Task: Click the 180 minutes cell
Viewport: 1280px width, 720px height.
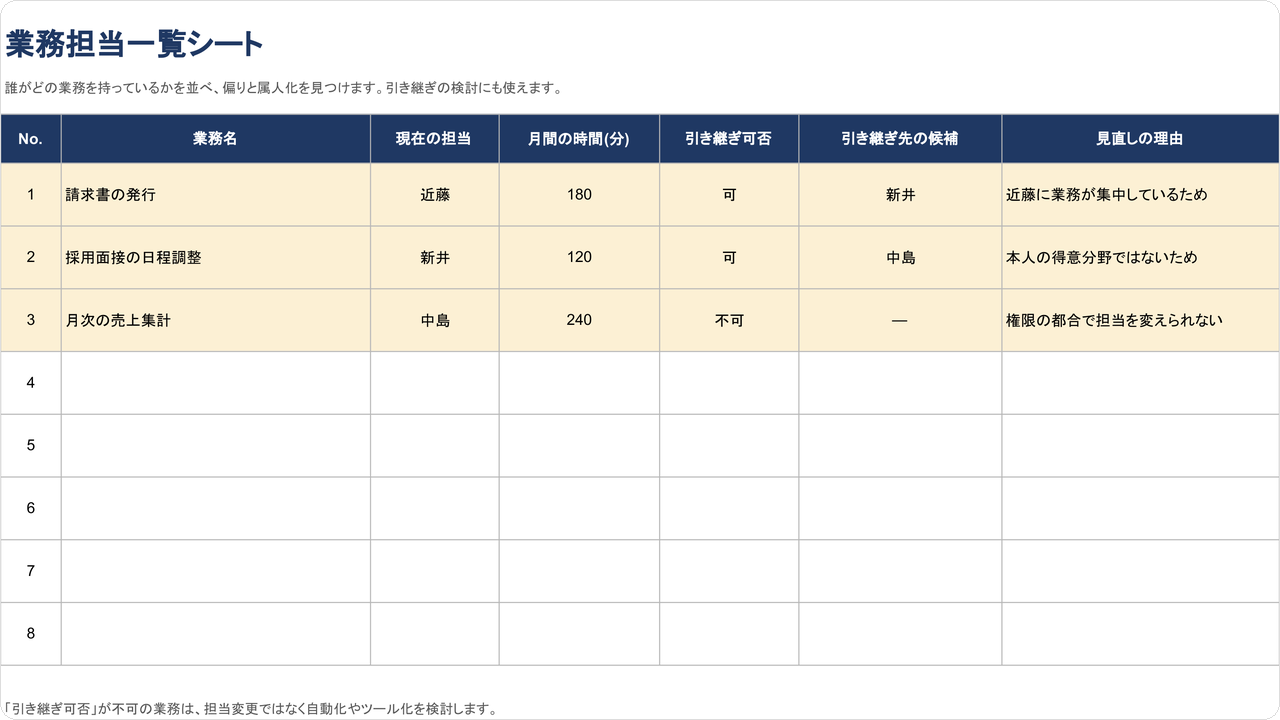Action: coord(579,195)
